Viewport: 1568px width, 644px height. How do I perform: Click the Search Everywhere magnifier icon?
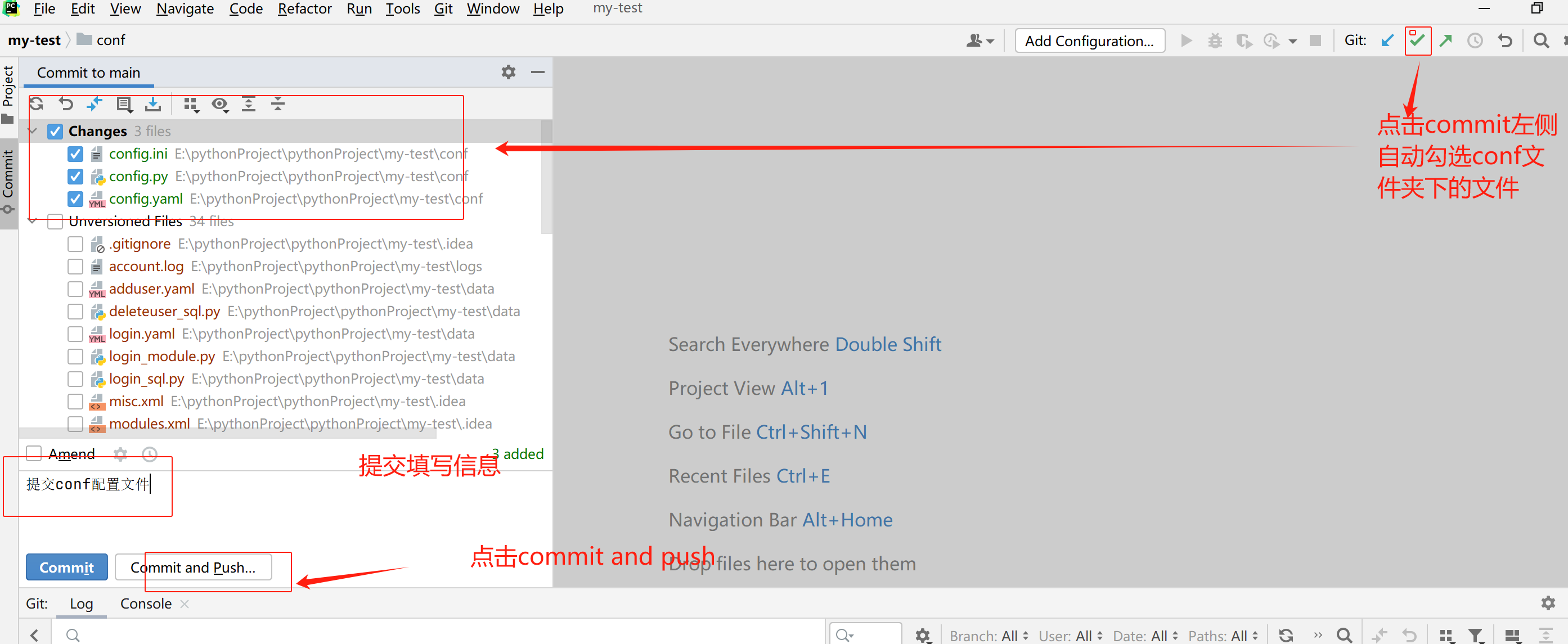pos(1540,41)
